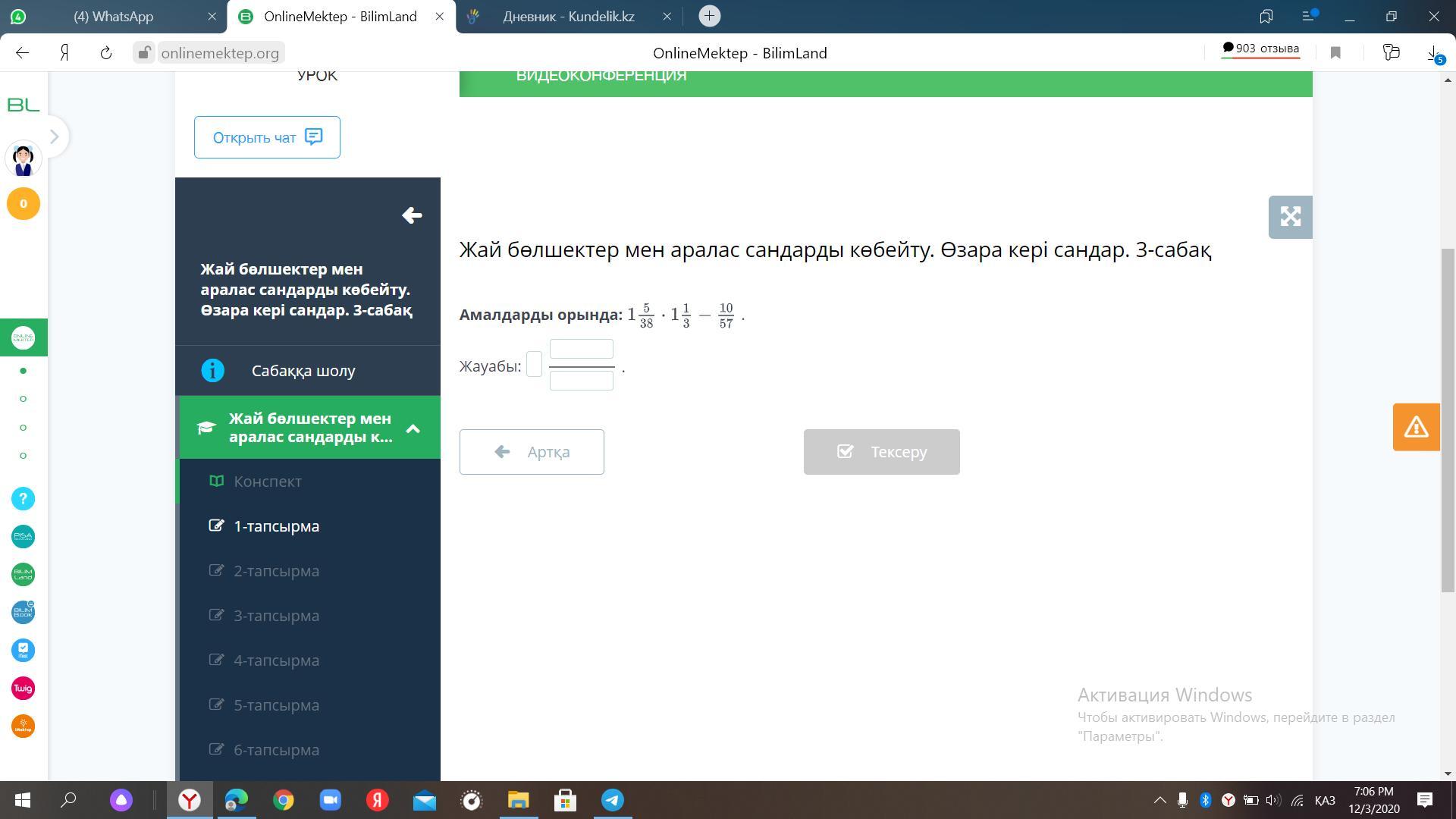The image size is (1456, 819).
Task: Click the user avatar icon
Action: 23,159
